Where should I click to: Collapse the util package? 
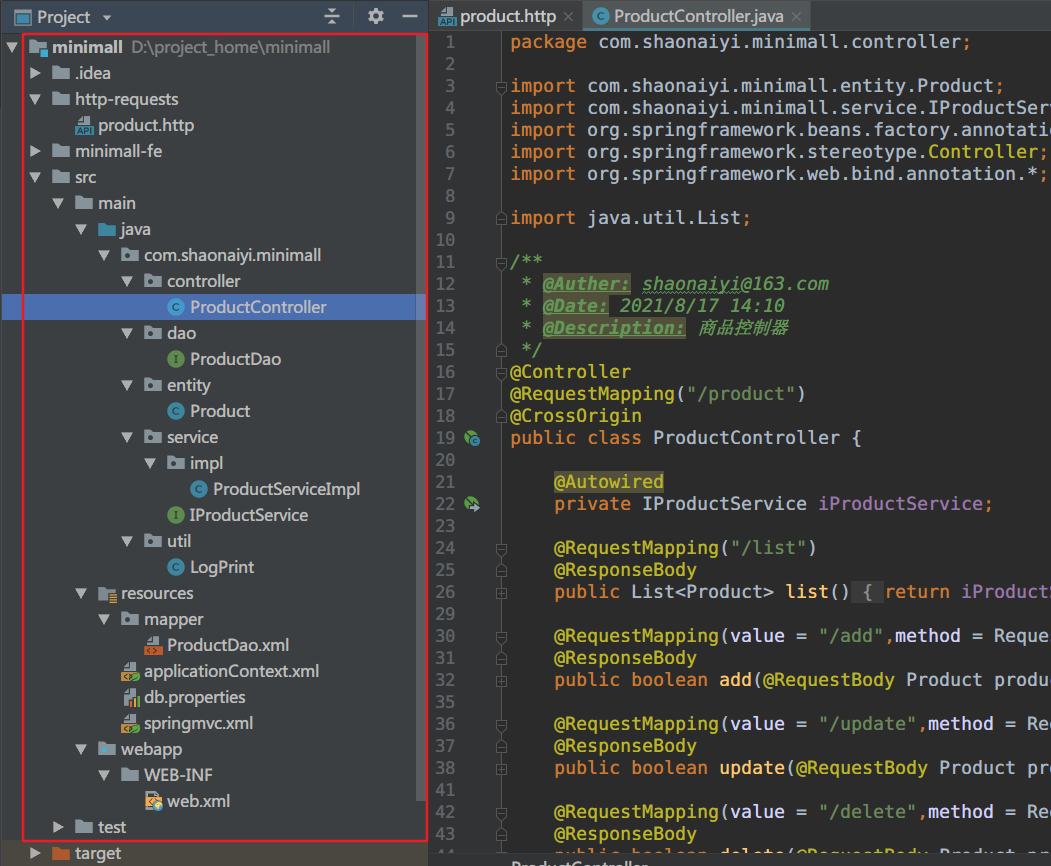tap(127, 542)
